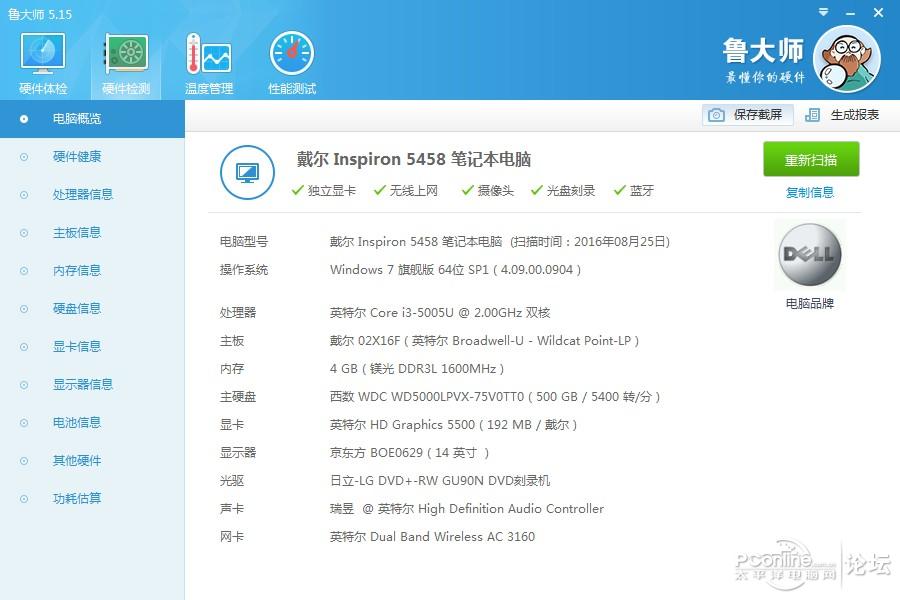The image size is (900, 600).
Task: Click the 鲁大师 mascot avatar
Action: point(847,59)
